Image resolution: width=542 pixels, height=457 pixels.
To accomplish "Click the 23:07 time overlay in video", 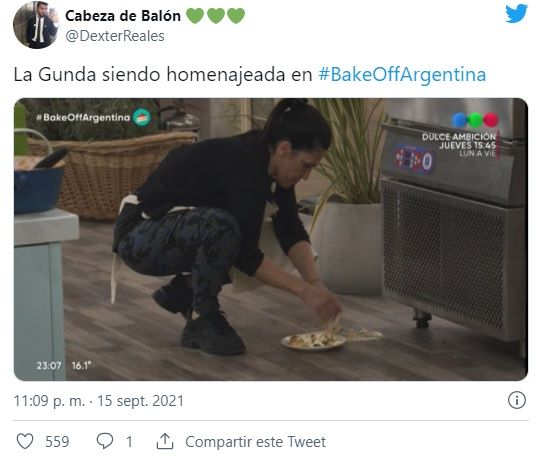I will [49, 365].
